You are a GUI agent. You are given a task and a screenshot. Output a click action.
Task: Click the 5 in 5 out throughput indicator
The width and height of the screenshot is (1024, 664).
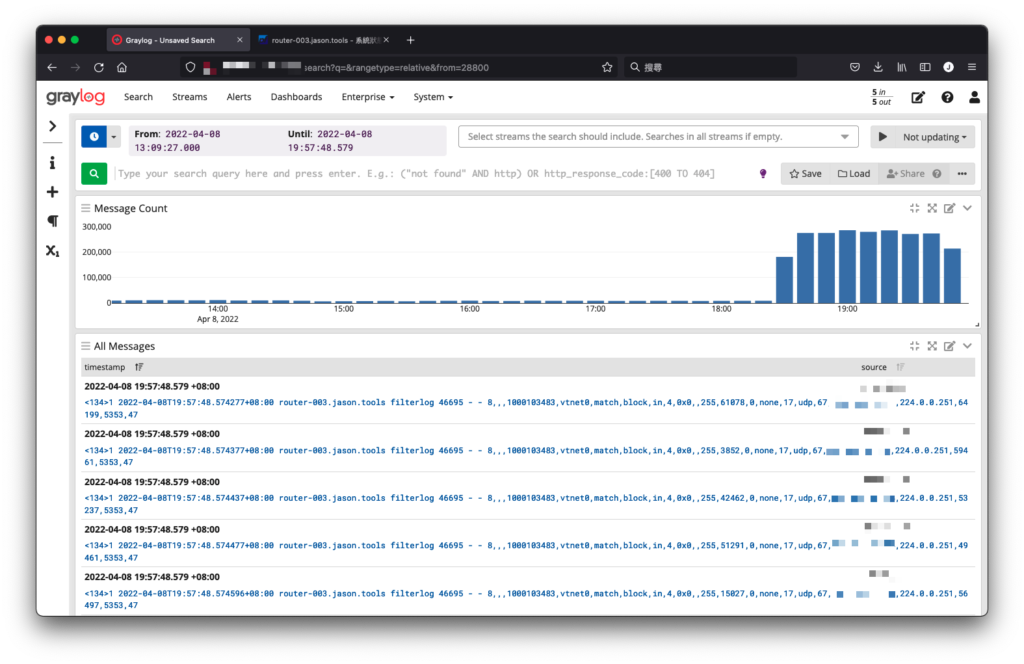pos(881,97)
